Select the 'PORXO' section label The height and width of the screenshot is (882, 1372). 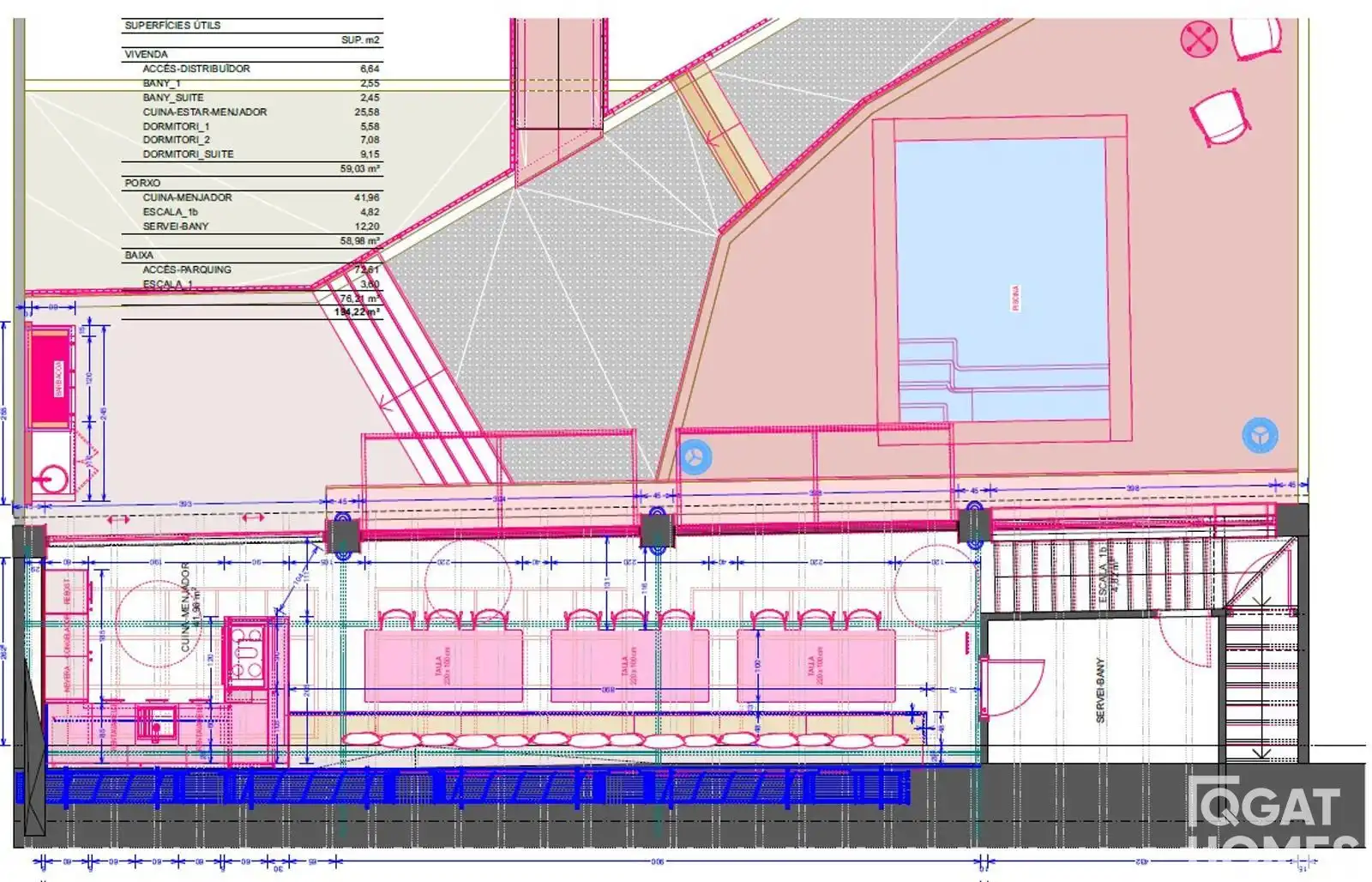[x=142, y=183]
